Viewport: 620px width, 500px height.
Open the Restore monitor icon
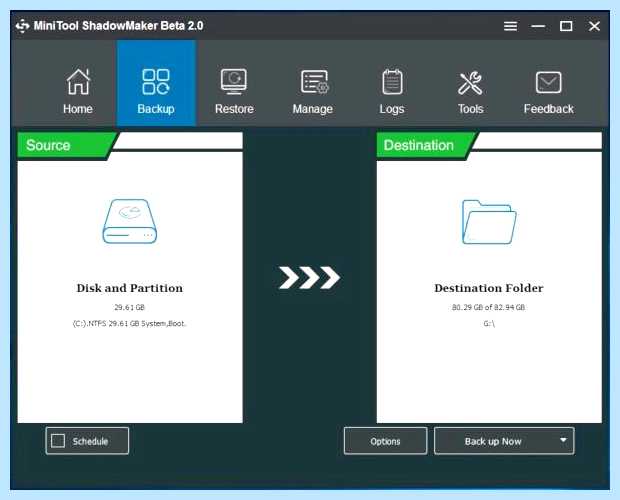[234, 82]
